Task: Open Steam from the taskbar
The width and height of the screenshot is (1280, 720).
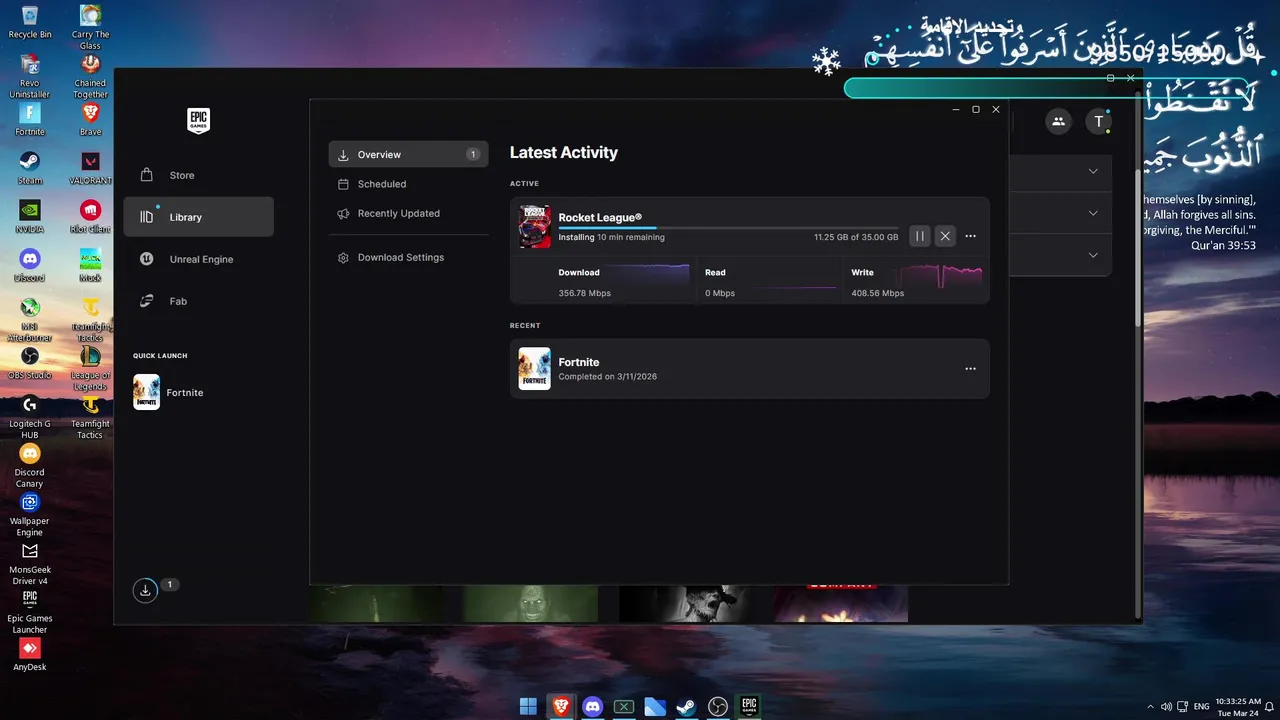Action: 686,707
